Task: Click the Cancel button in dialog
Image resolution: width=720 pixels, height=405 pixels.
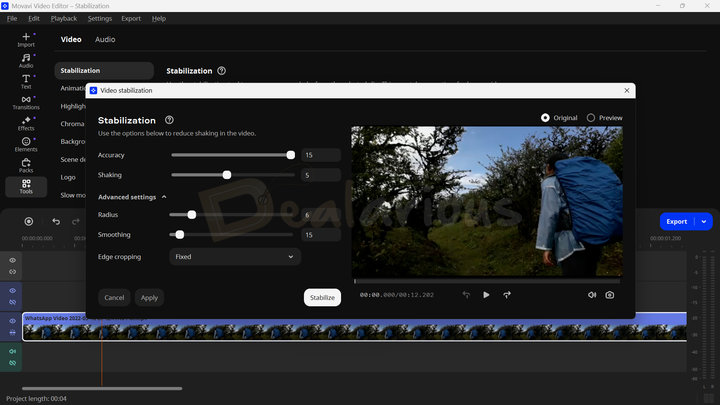Action: (x=114, y=297)
